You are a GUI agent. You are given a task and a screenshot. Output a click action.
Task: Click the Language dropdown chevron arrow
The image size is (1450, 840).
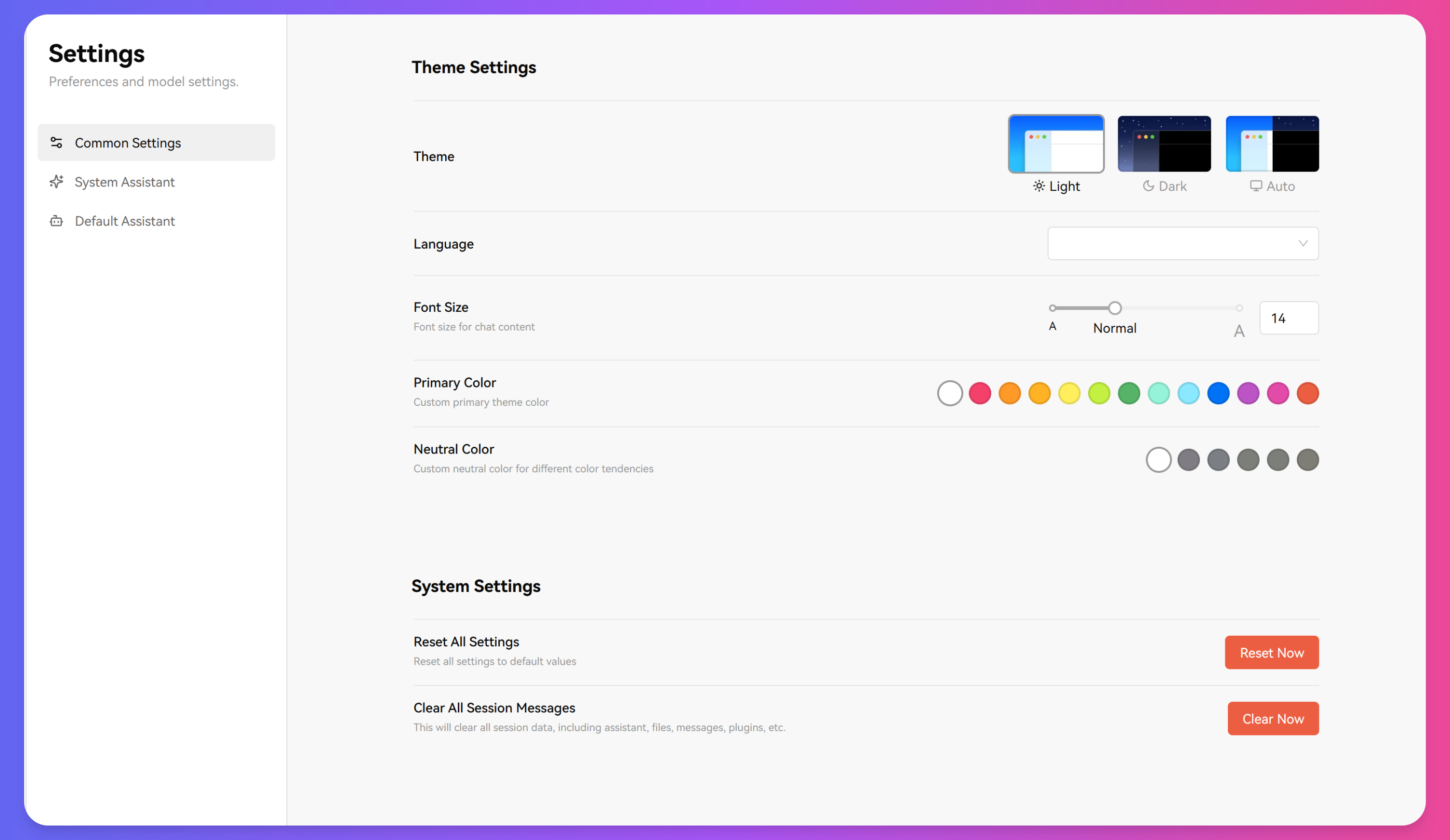tap(1303, 243)
